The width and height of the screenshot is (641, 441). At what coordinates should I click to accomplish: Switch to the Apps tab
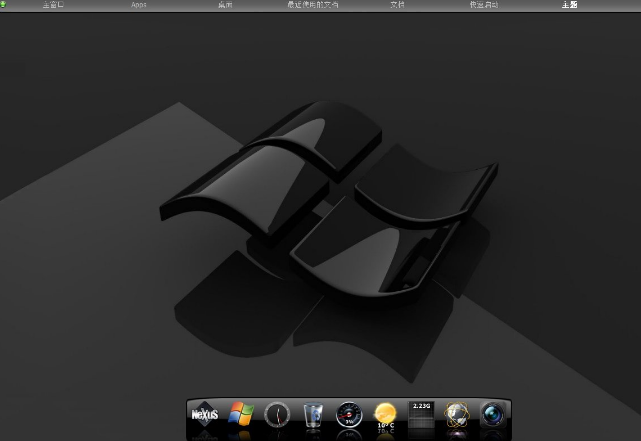(139, 5)
